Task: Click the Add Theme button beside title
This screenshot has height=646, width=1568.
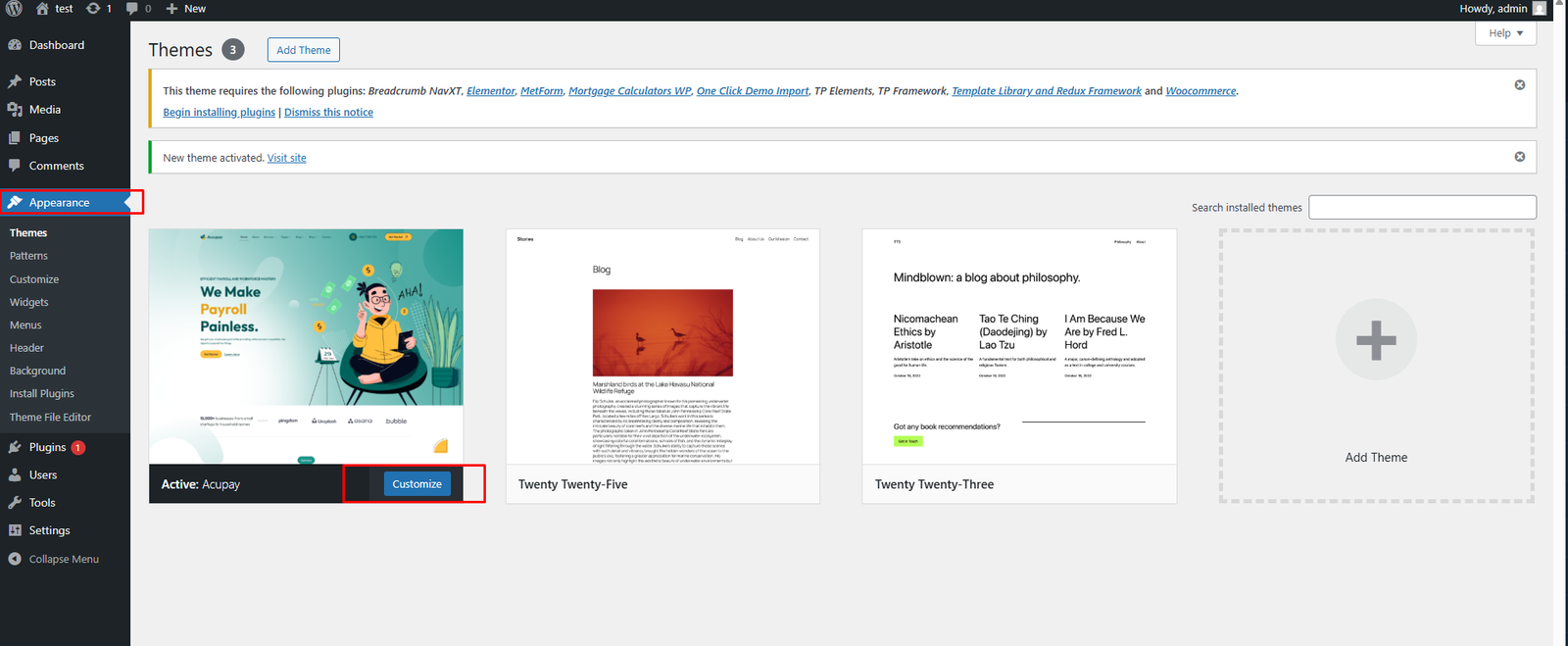Action: pos(303,50)
